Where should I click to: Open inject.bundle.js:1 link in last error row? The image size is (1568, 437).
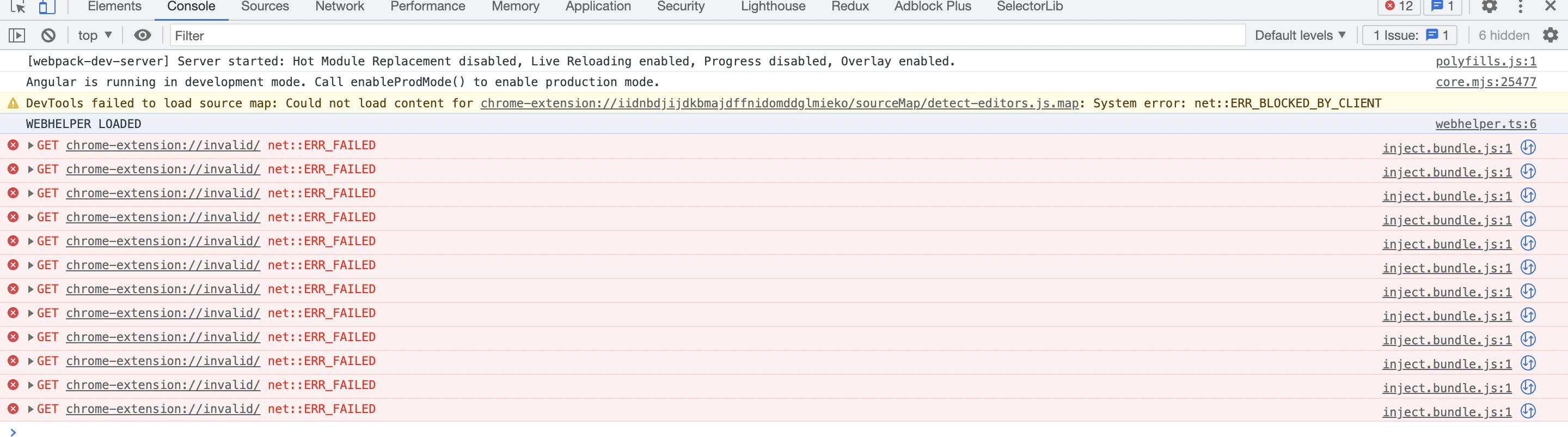(x=1447, y=412)
